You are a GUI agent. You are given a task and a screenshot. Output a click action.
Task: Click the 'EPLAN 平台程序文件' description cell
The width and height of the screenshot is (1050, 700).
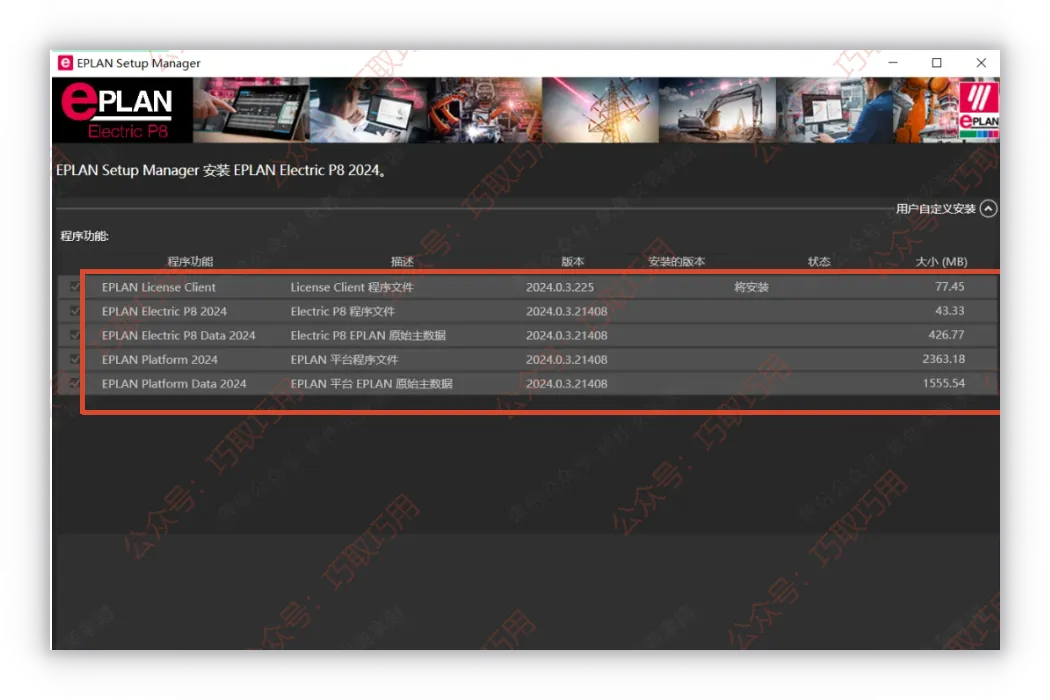coord(344,360)
